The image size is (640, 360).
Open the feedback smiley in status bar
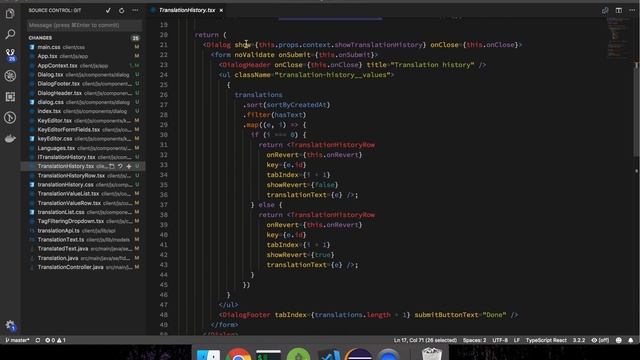click(619, 340)
